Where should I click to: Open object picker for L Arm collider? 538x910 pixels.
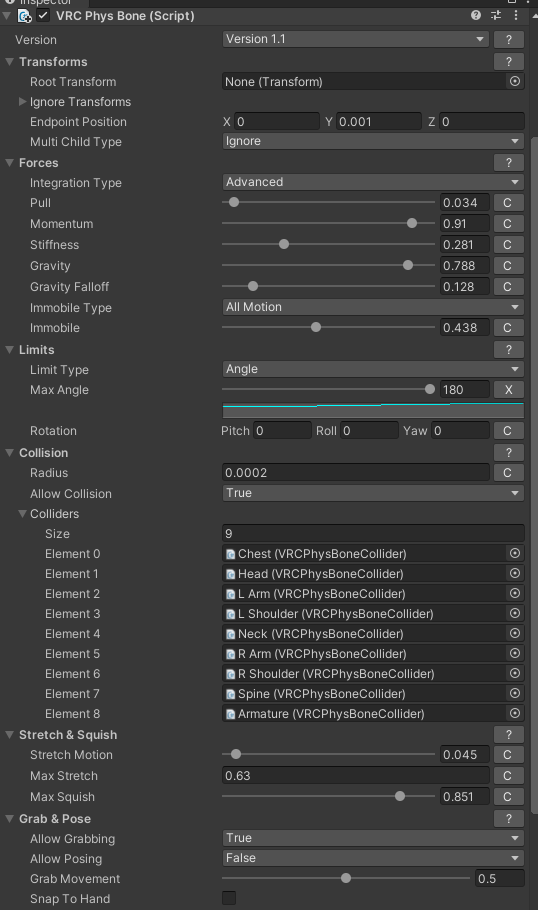click(x=515, y=593)
